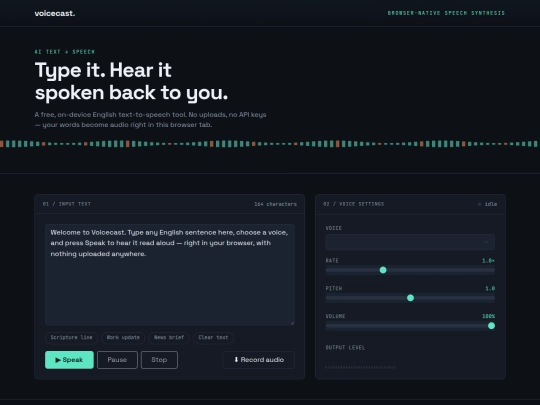This screenshot has height=405, width=540.
Task: Click the output level meter
Action: (361, 367)
